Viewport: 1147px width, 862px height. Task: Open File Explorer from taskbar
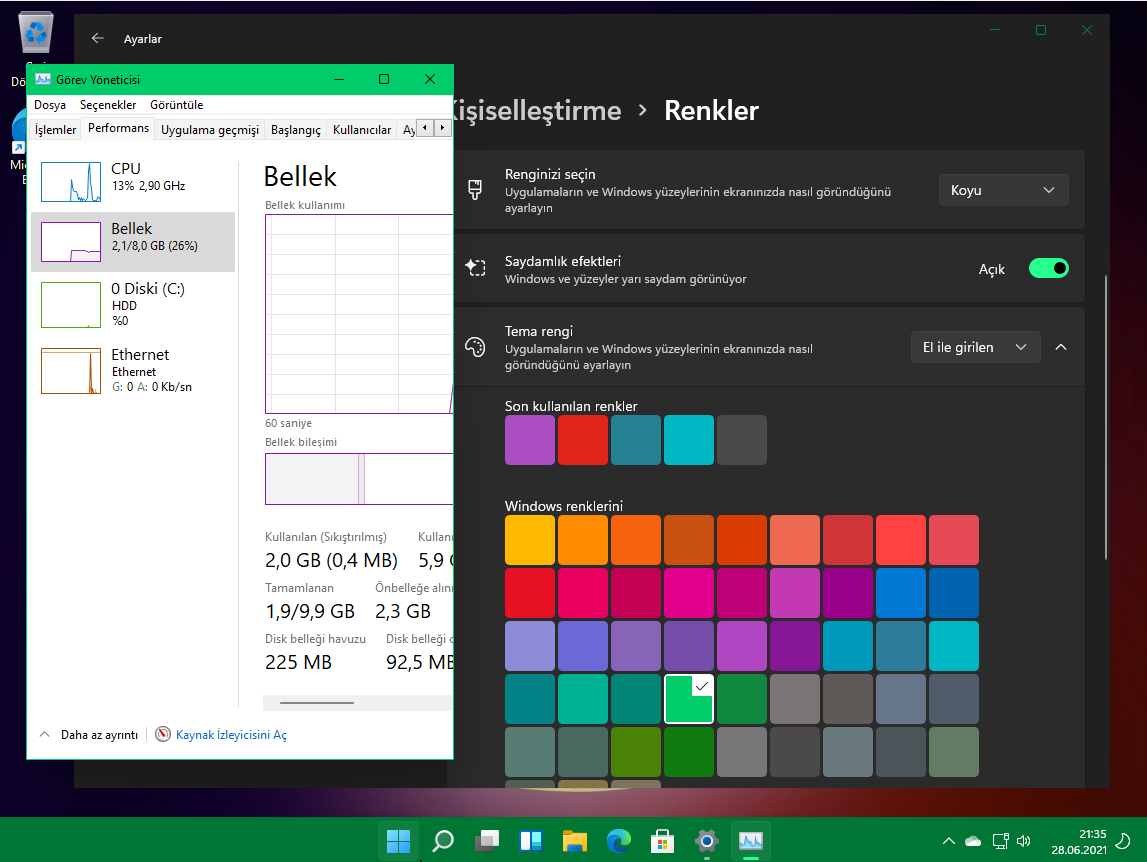click(x=574, y=840)
